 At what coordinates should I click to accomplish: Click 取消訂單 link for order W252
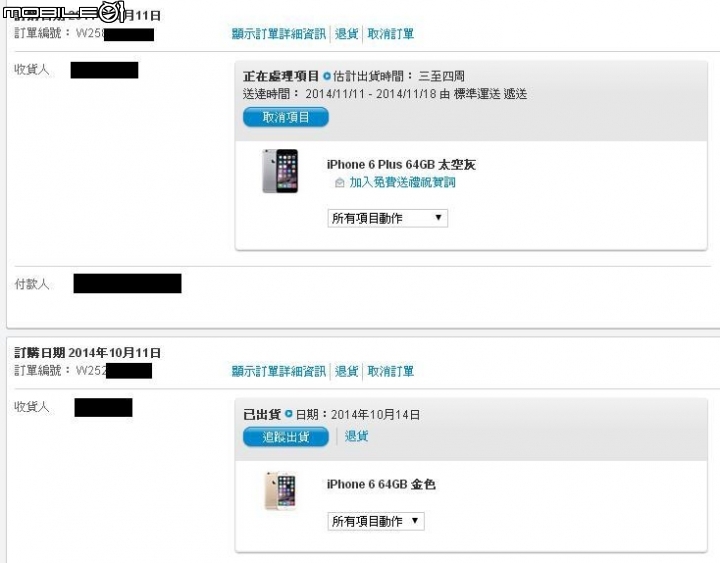click(390, 371)
